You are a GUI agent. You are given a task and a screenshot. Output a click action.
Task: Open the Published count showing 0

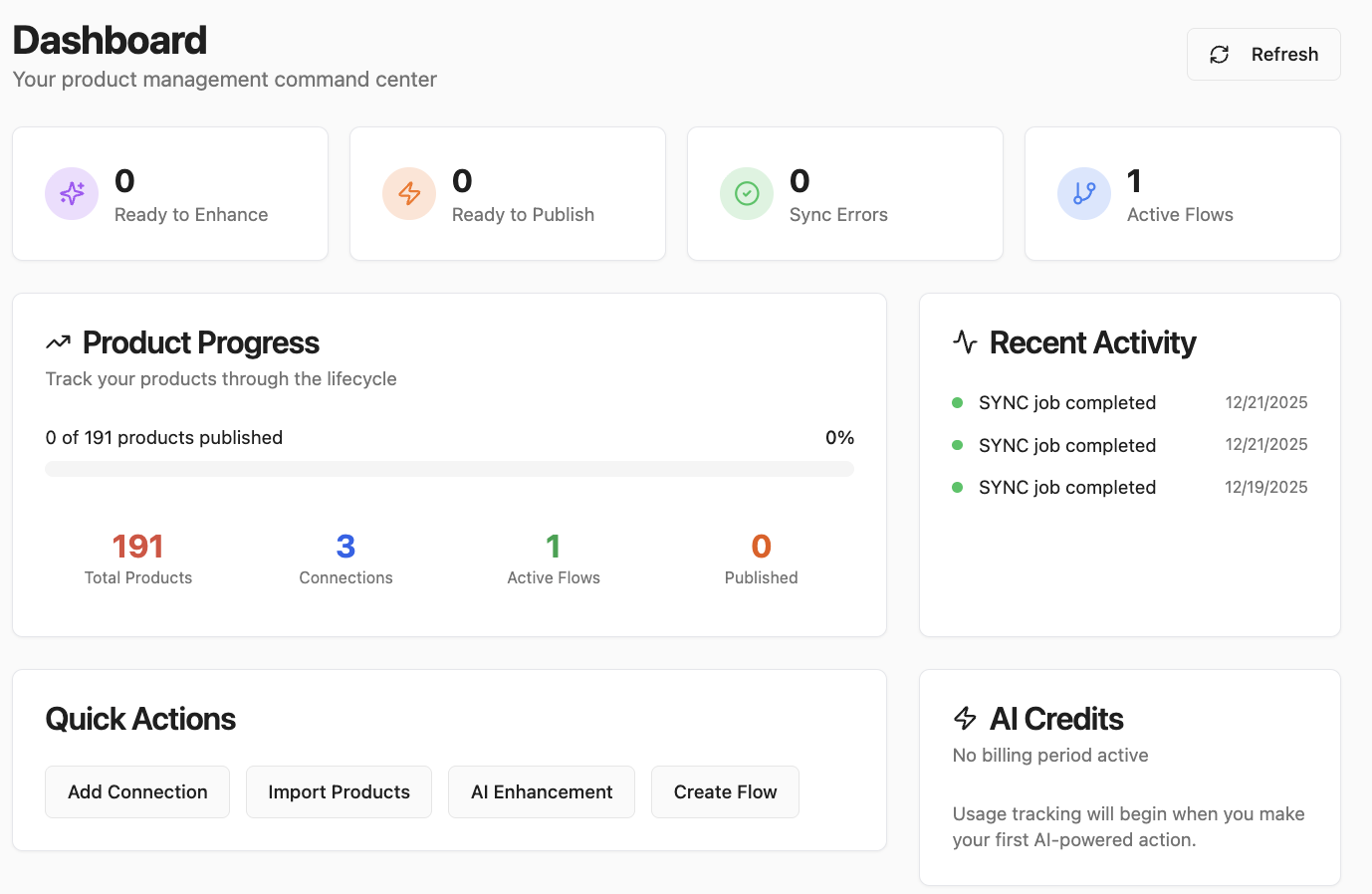point(761,546)
